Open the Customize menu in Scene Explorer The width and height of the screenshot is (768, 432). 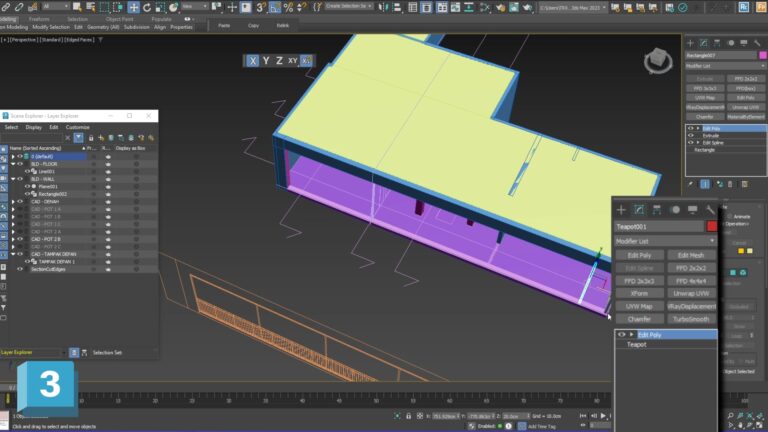coord(77,127)
